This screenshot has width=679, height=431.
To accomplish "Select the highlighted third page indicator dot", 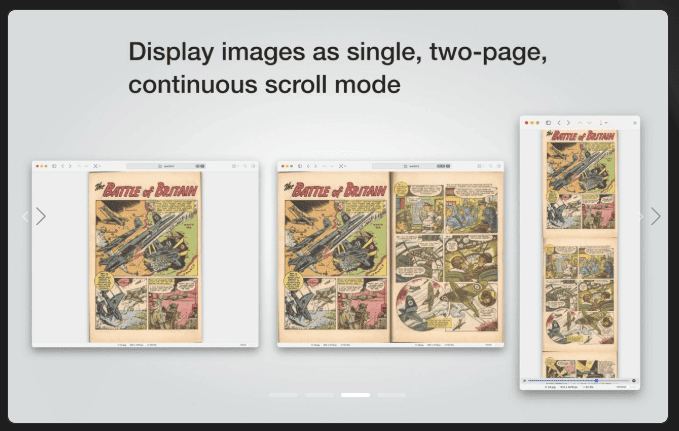I will [355, 395].
